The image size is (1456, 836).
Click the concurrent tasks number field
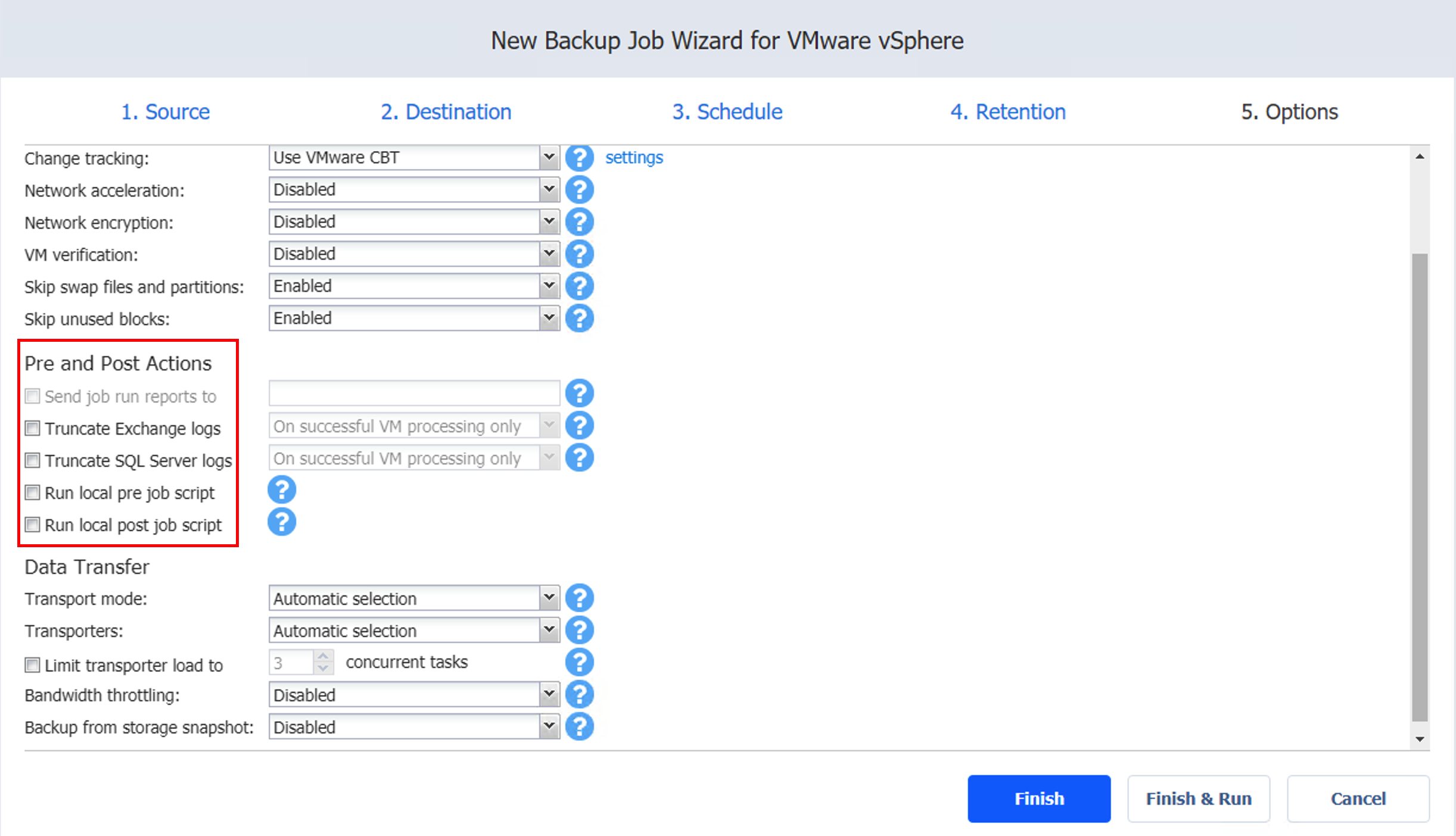[x=291, y=662]
